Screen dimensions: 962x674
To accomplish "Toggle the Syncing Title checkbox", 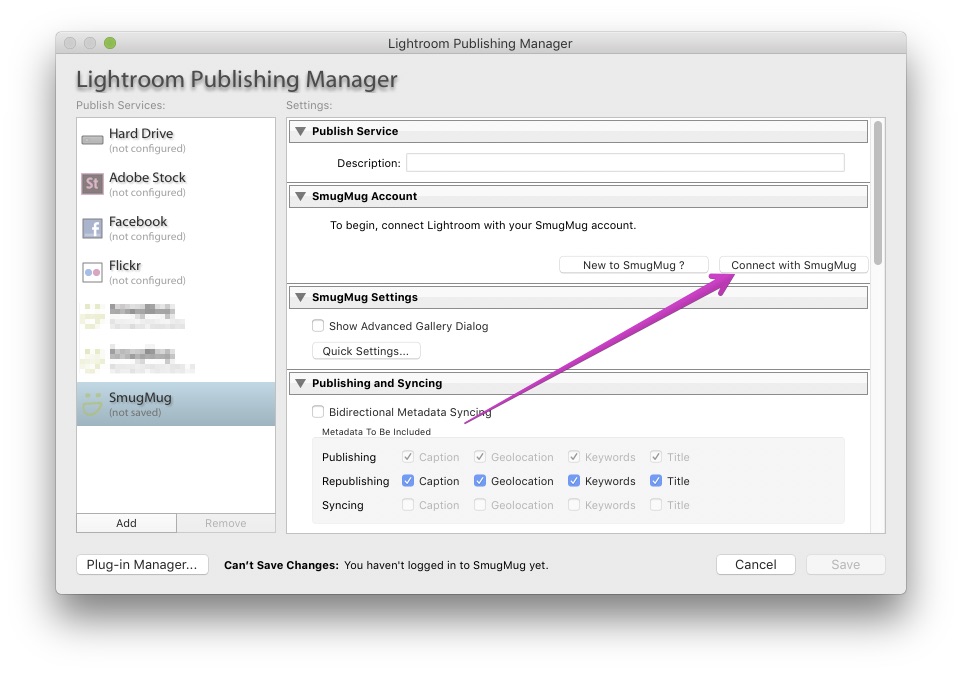I will tap(656, 505).
